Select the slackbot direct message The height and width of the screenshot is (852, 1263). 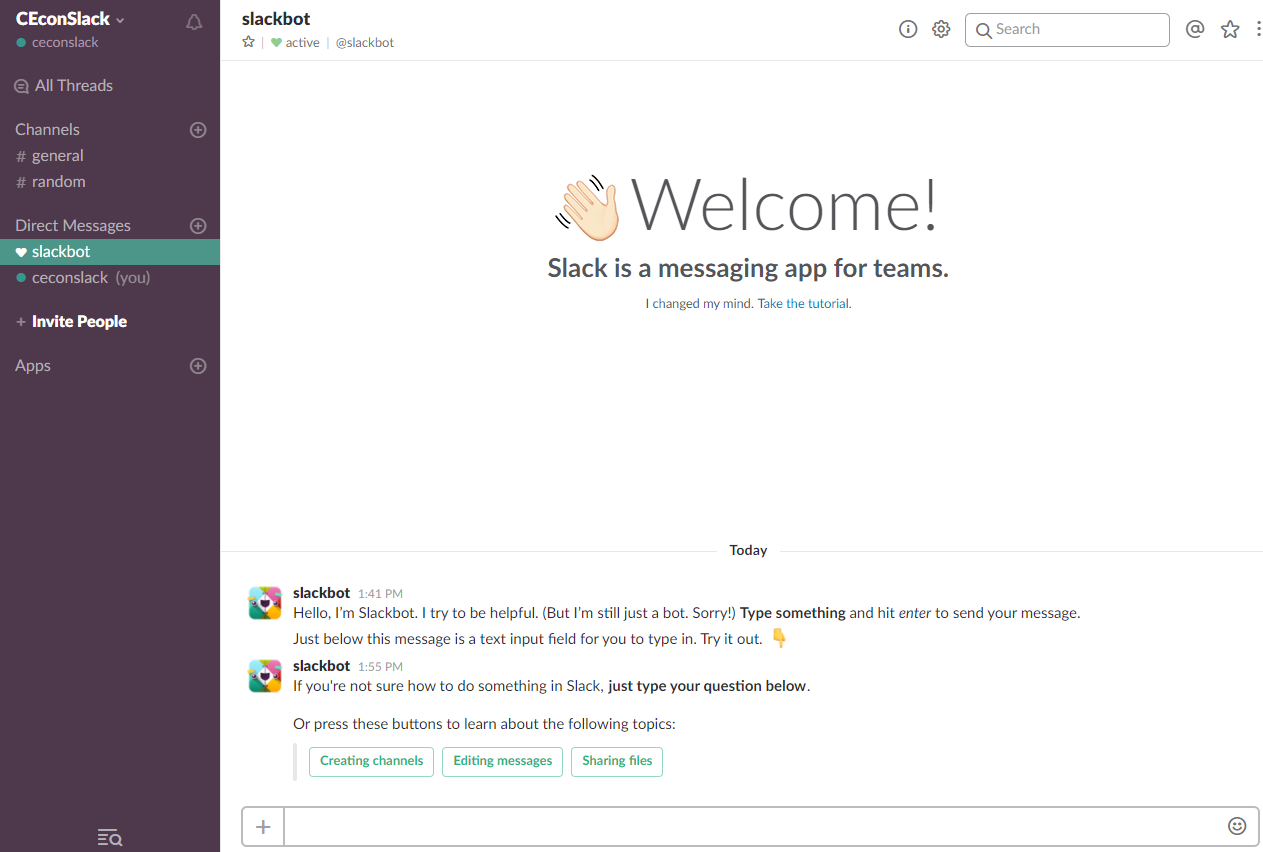click(110, 252)
